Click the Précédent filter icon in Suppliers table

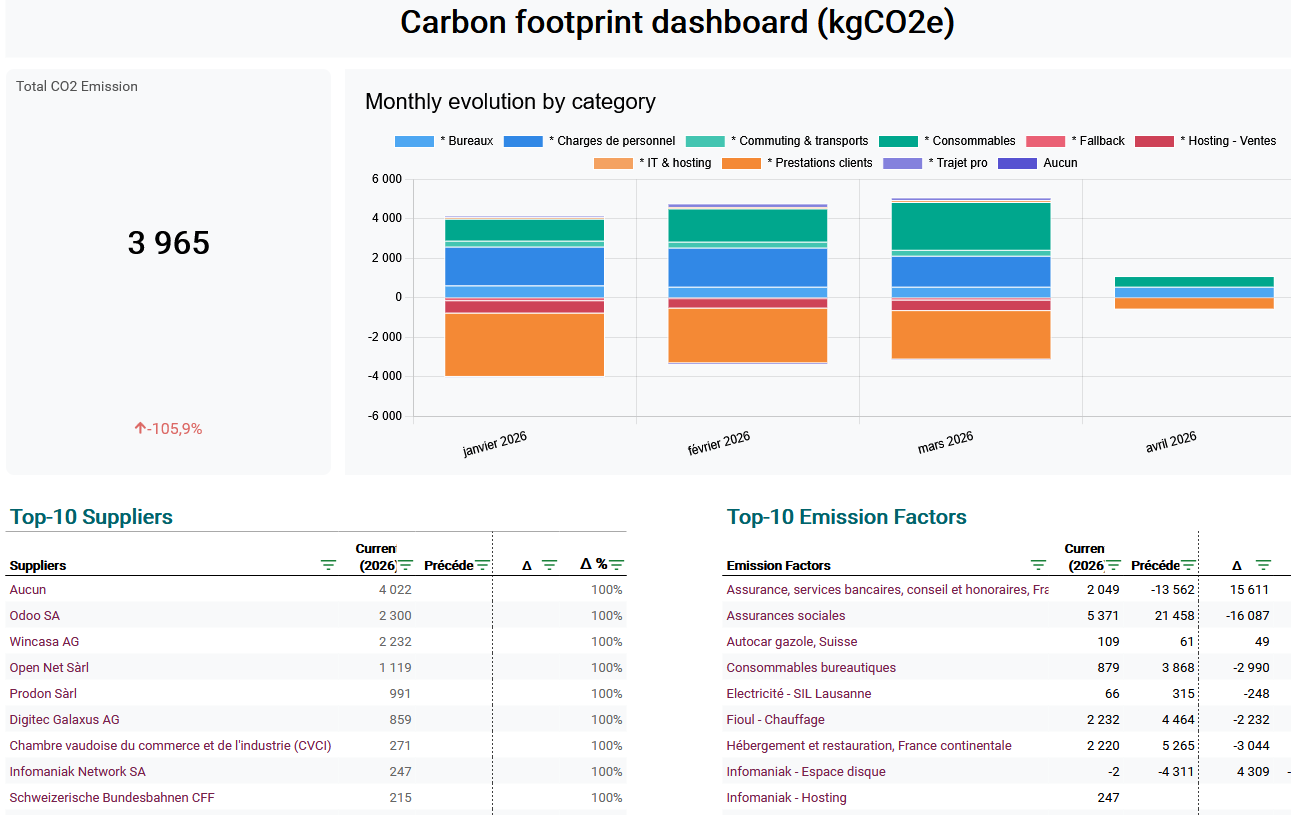[482, 565]
